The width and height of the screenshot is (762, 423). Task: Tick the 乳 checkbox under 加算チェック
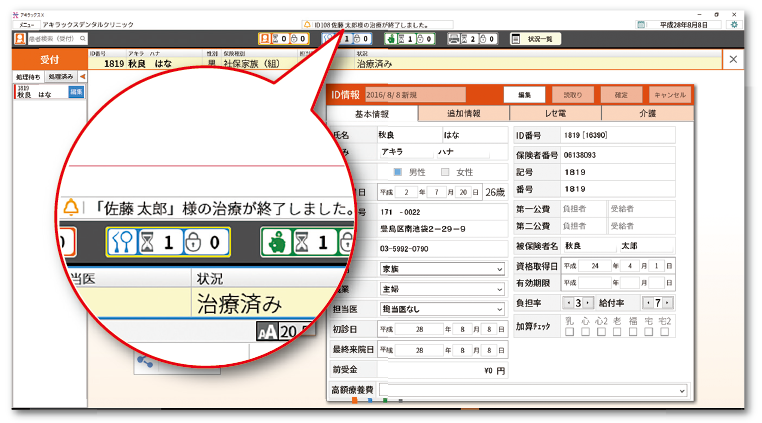(x=568, y=333)
